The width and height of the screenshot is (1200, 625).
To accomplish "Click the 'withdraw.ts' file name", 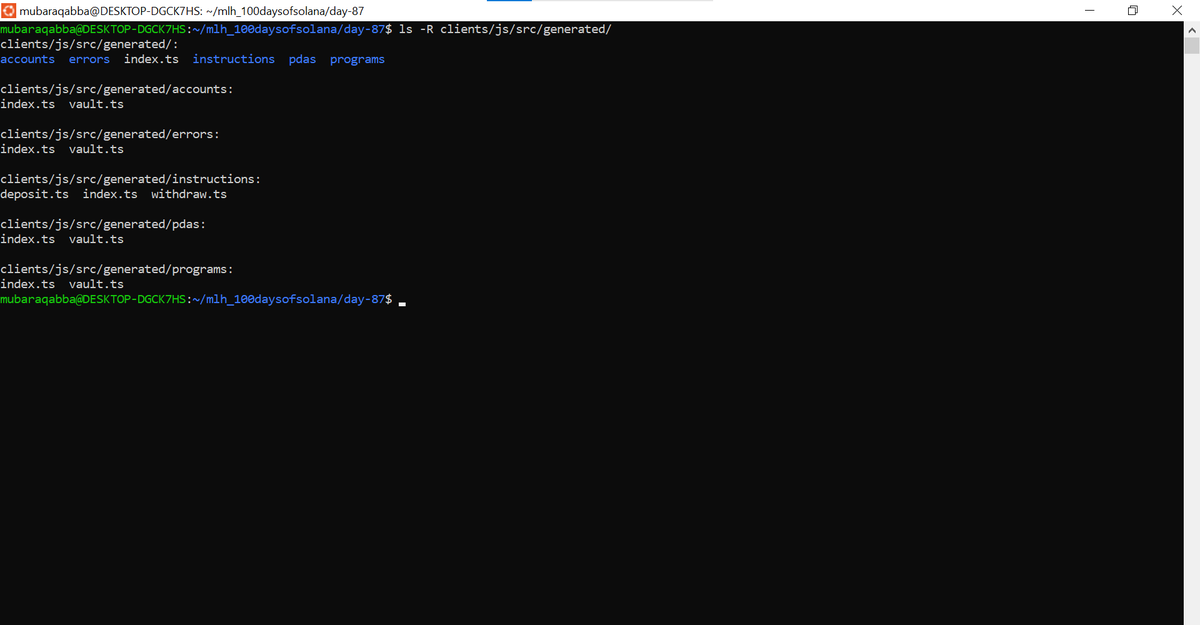I will [189, 194].
